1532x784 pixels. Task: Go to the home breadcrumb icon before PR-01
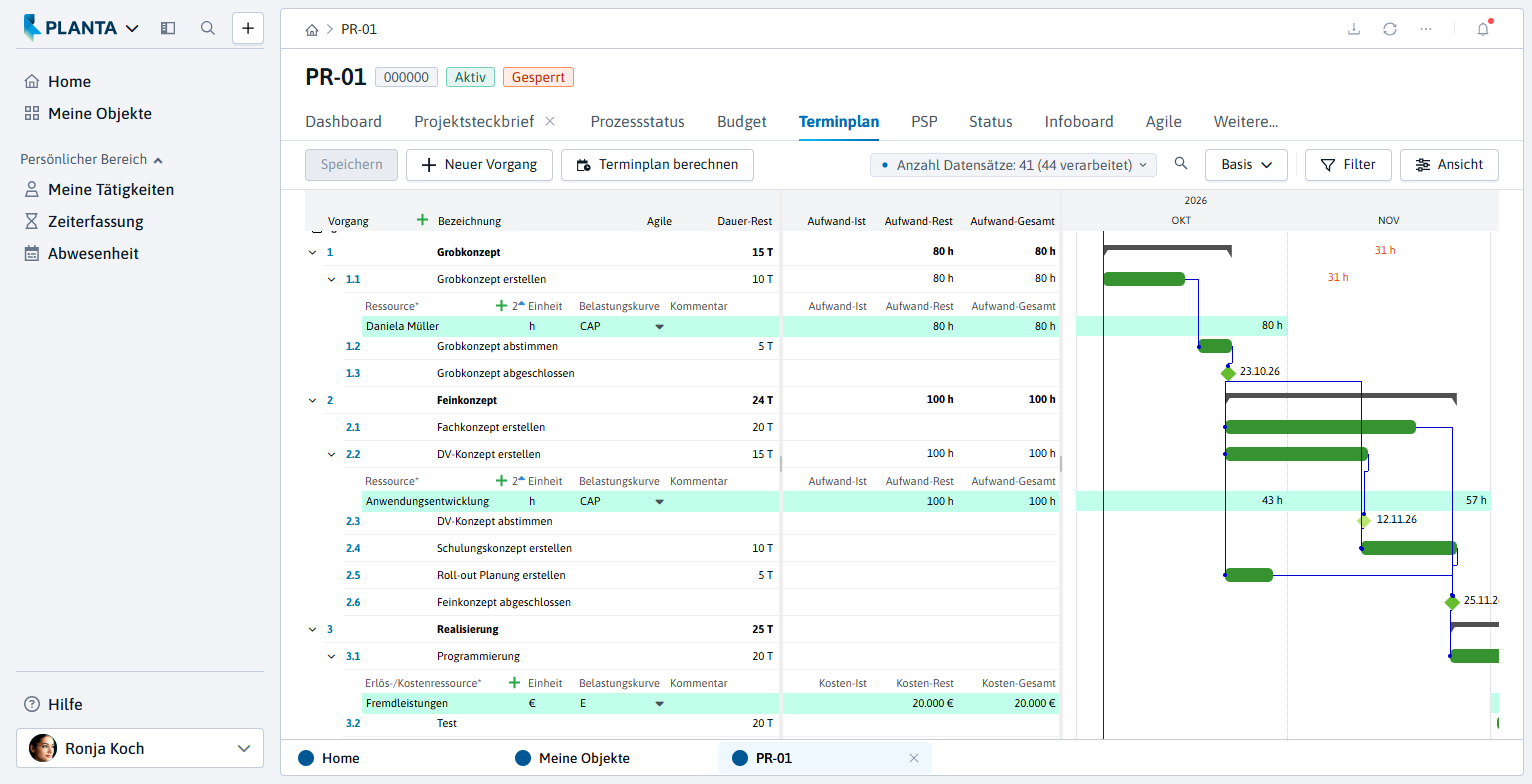coord(312,29)
